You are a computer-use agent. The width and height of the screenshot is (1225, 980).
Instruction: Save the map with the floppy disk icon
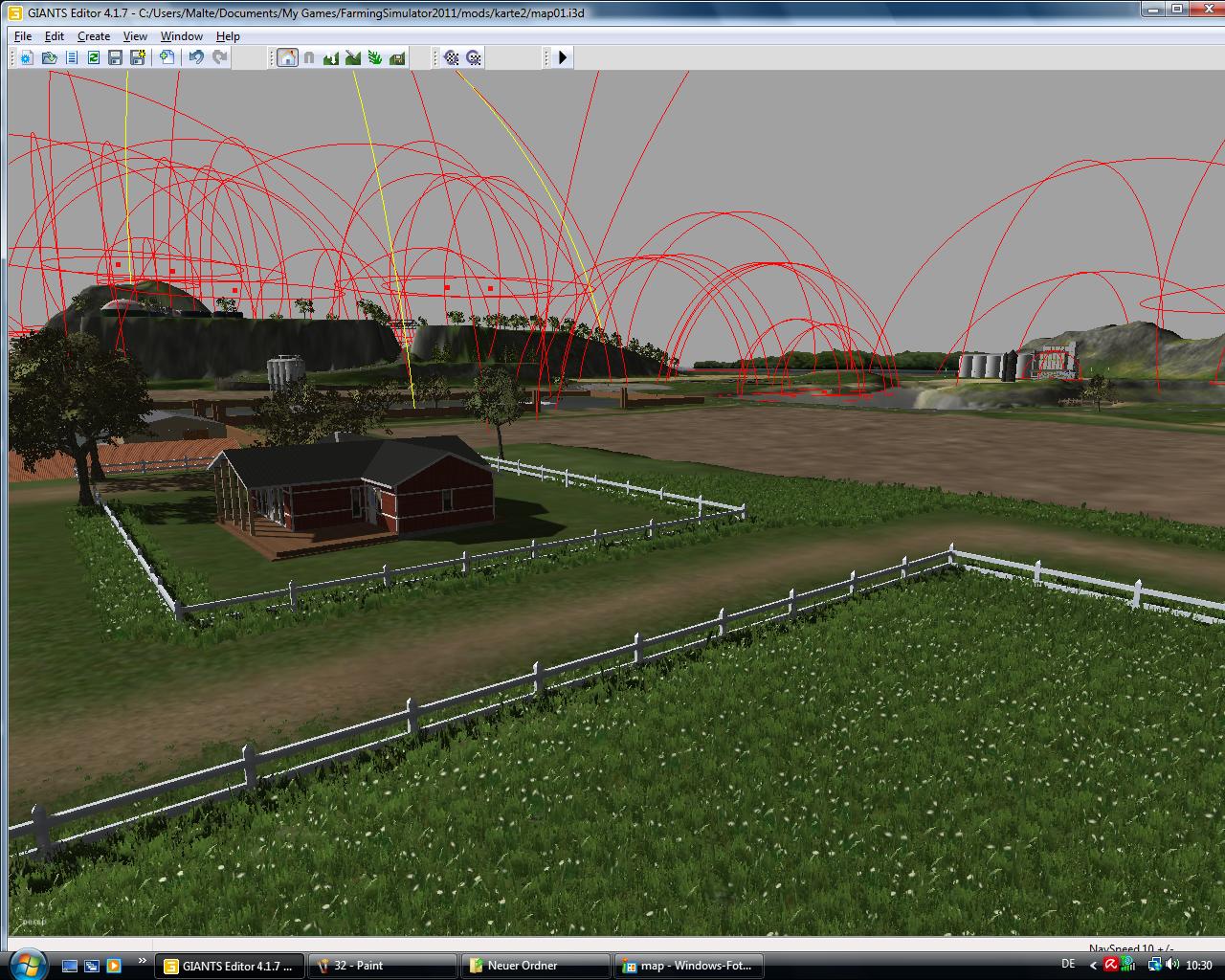point(116,57)
